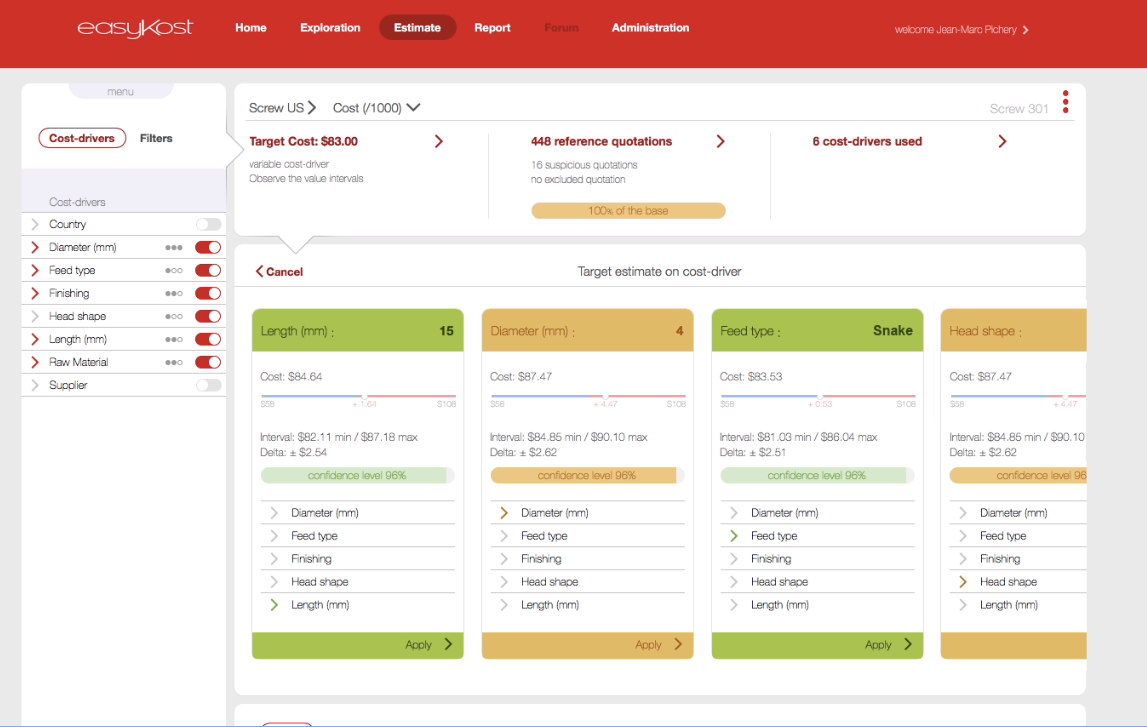Click Cancel on the target estimate panel

(279, 271)
